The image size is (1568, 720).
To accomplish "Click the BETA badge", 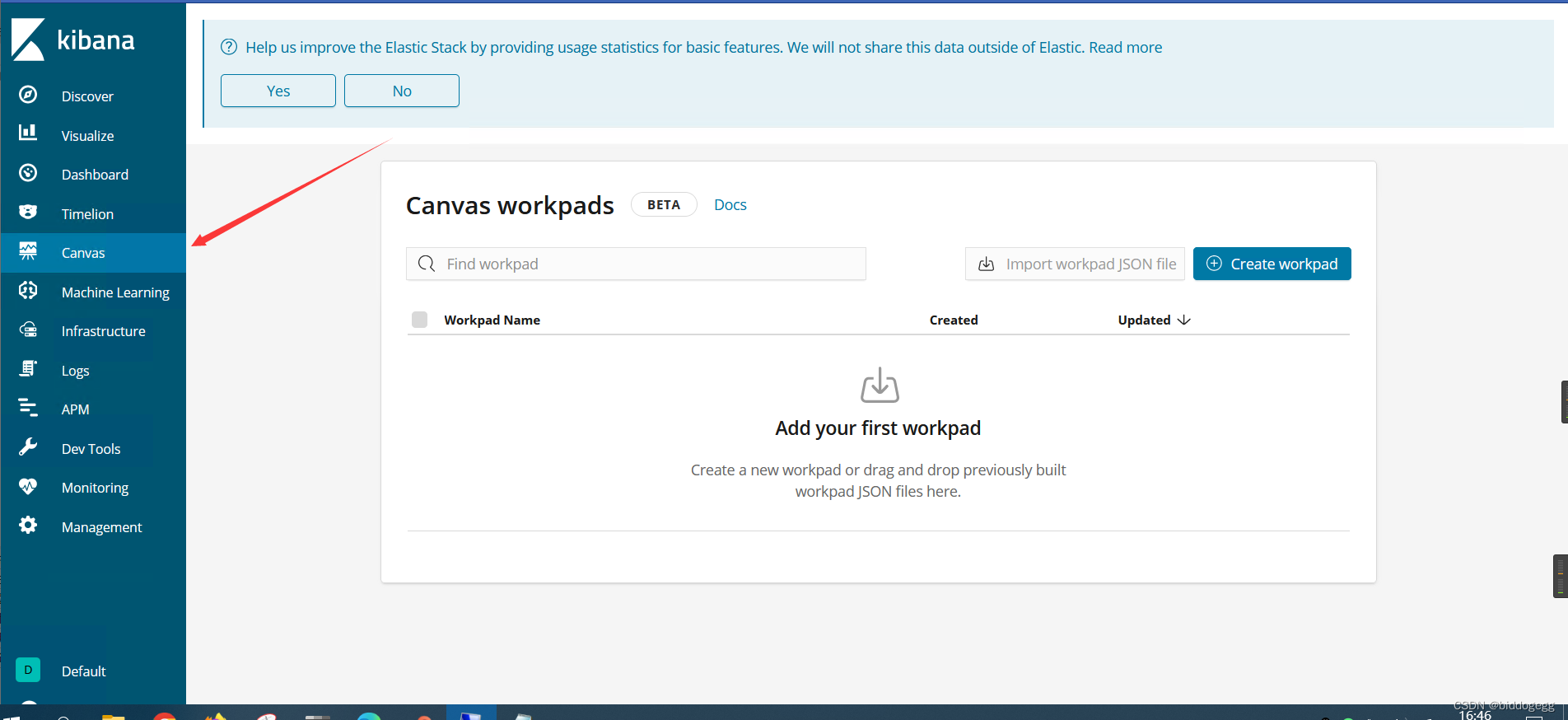I will [x=664, y=204].
